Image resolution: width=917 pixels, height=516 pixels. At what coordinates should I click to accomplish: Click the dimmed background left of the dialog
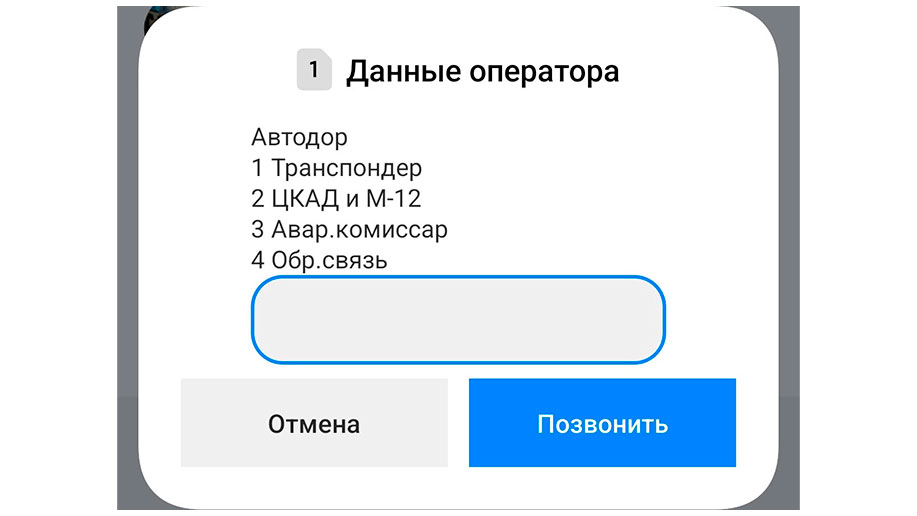click(127, 257)
